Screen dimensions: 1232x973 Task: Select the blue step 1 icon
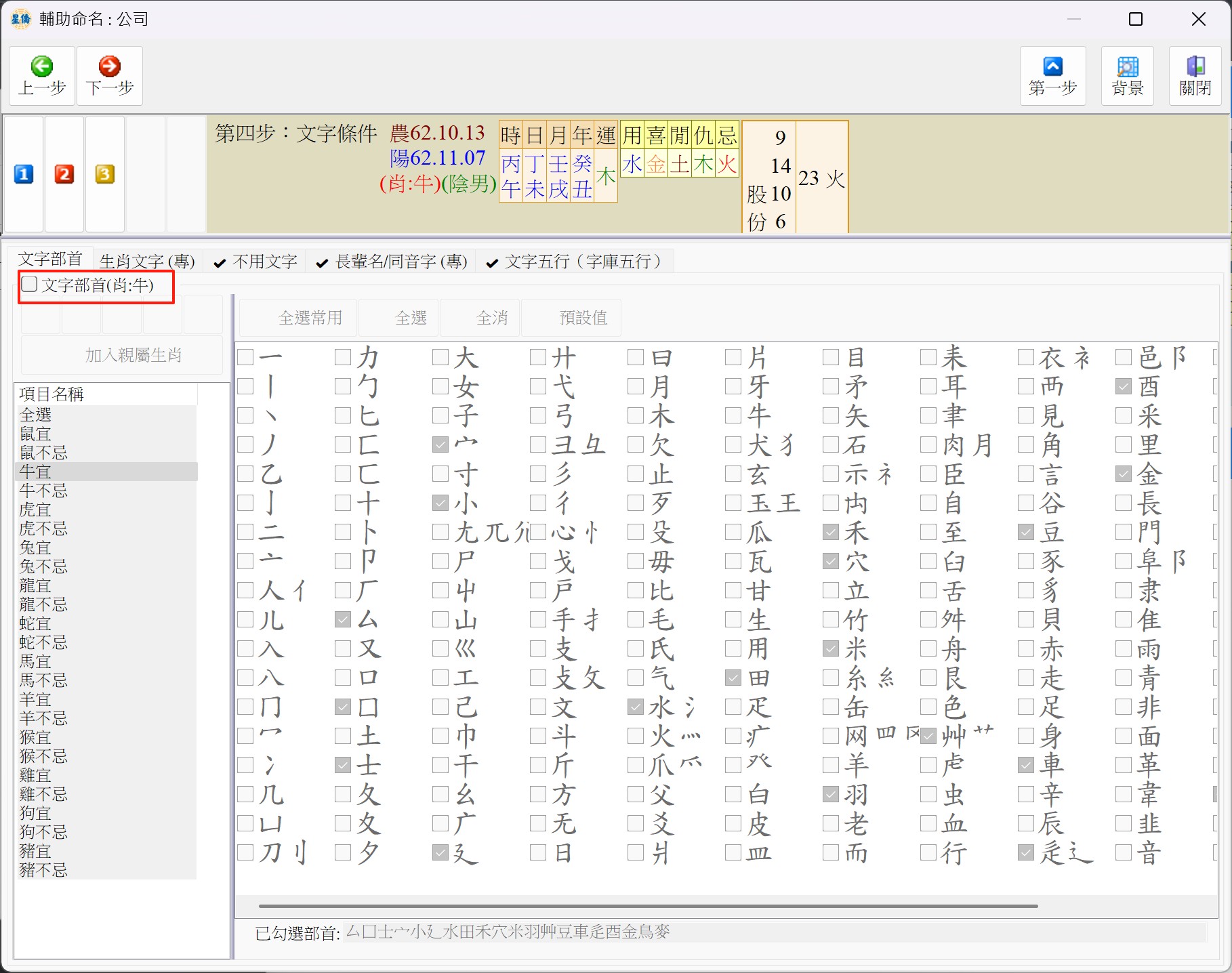click(24, 175)
